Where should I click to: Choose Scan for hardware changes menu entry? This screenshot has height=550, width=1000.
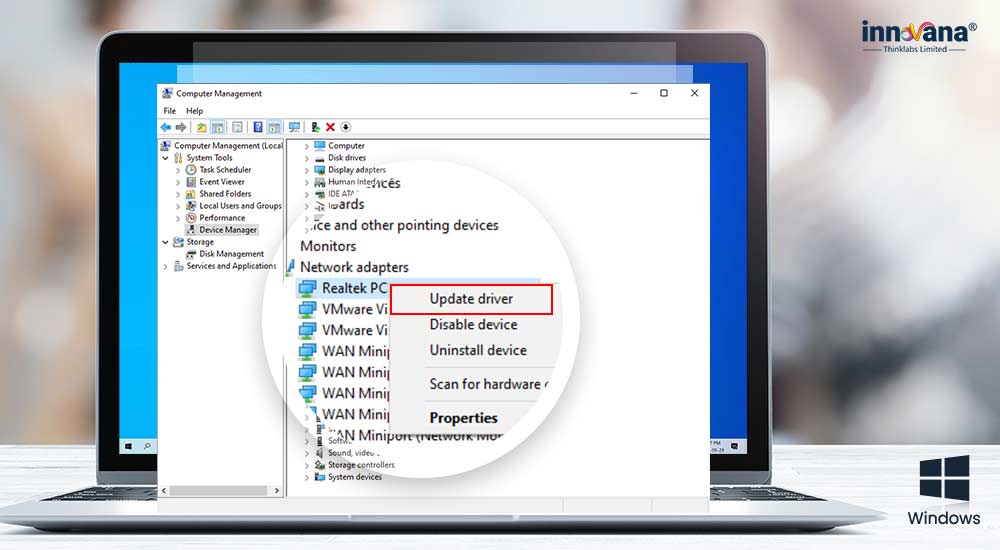pyautogui.click(x=488, y=384)
